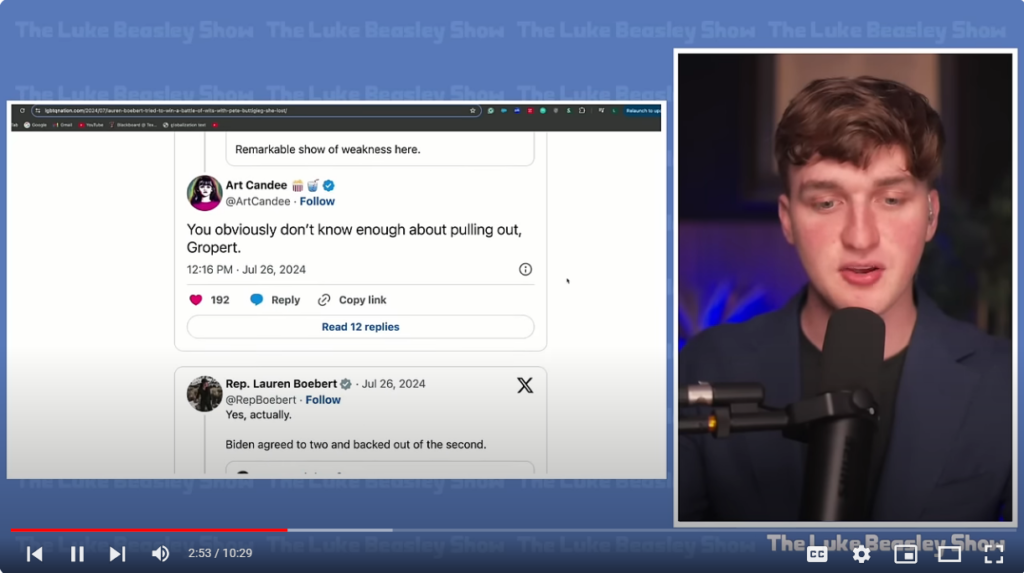The width and height of the screenshot is (1024, 573).
Task: Open the tweet info icon
Action: 525,270
